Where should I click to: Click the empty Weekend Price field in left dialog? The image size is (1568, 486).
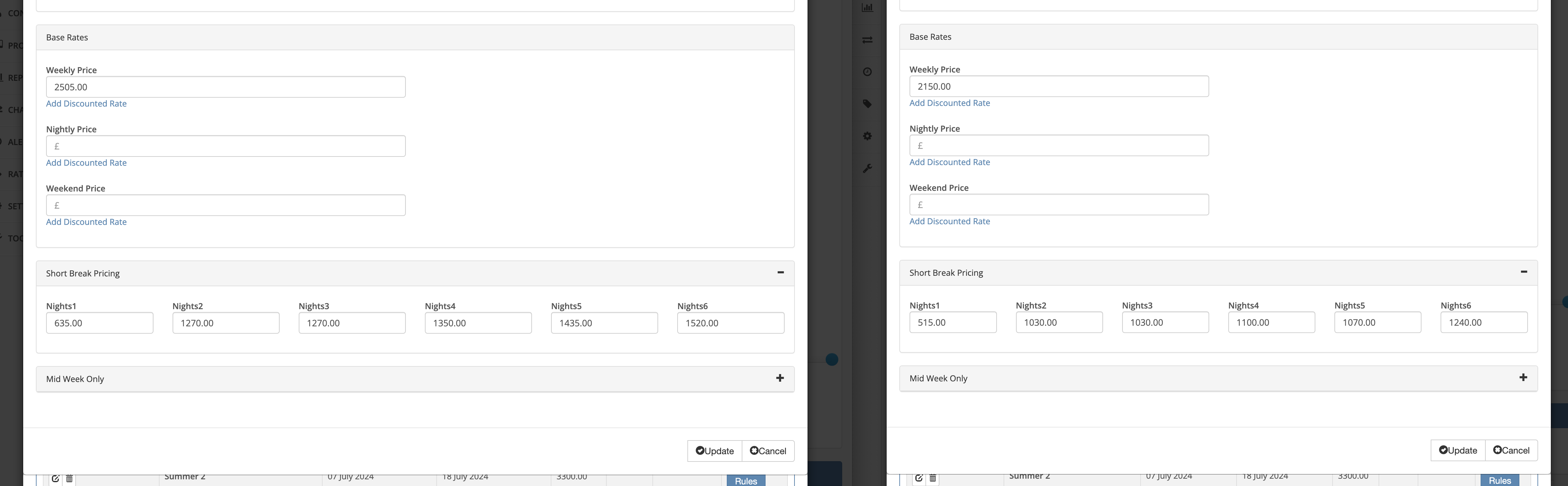[x=225, y=205]
